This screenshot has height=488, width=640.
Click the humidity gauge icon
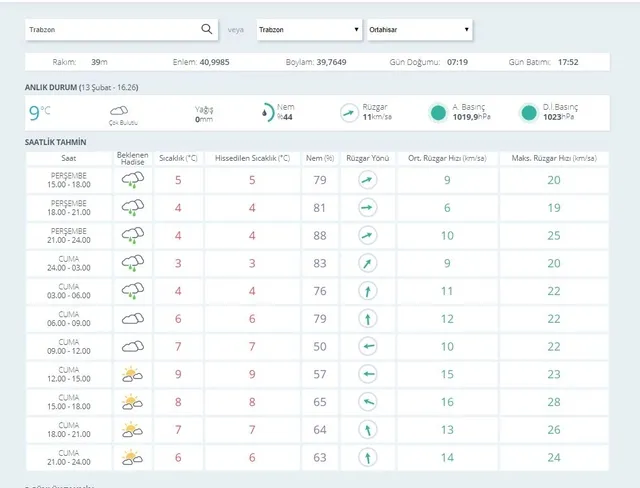coord(267,113)
